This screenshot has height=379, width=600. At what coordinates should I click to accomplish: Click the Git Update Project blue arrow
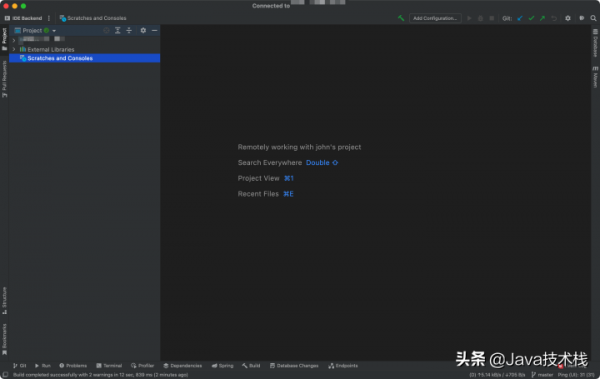click(520, 18)
